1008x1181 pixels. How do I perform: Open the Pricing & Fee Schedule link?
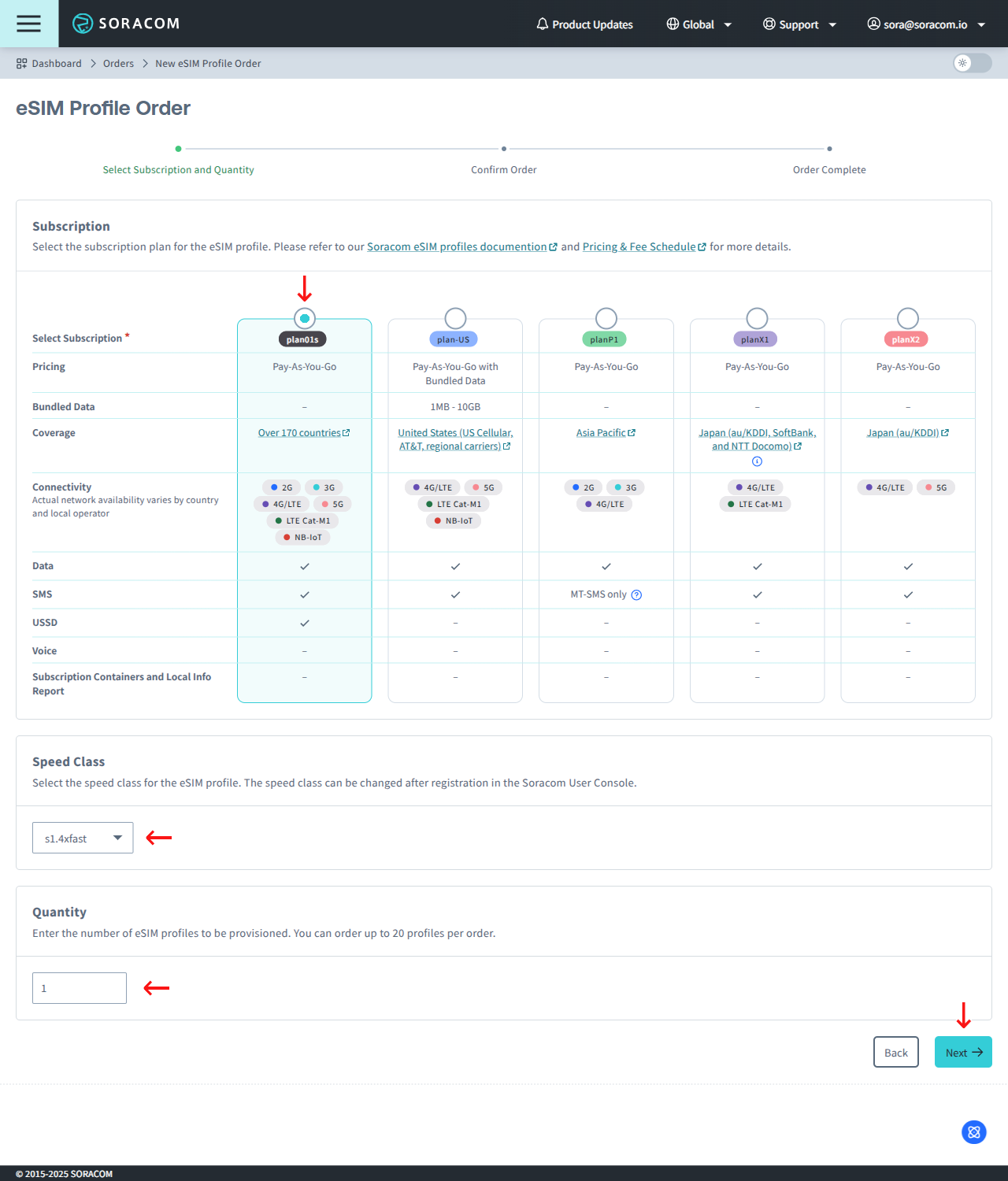pos(639,246)
